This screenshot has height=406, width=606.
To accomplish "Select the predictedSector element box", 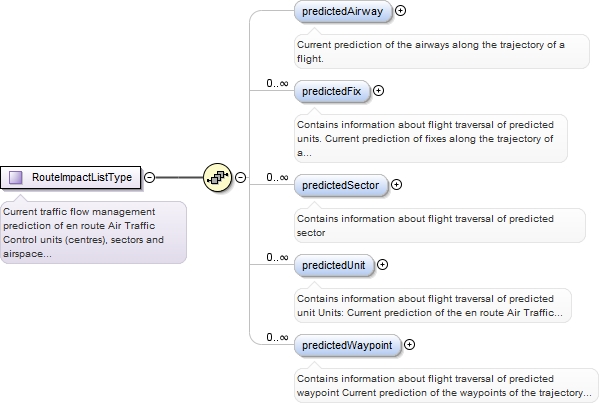I will [x=341, y=185].
